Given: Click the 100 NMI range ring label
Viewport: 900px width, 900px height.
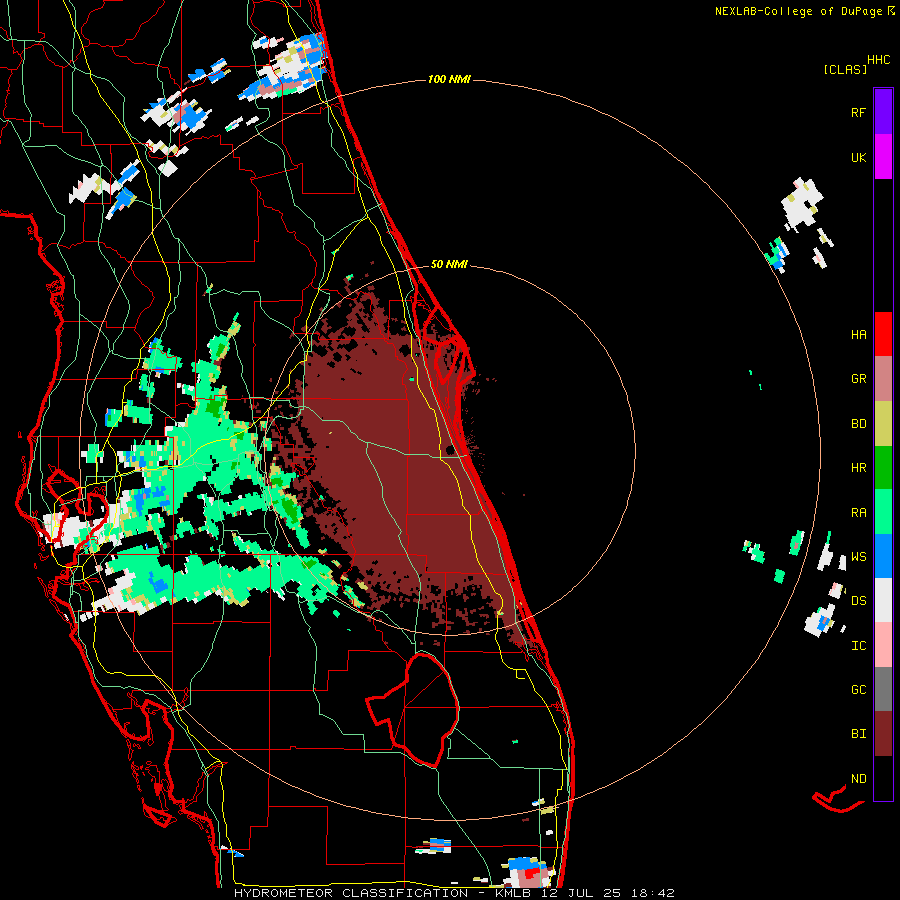Looking at the screenshot, I should coord(449,79).
